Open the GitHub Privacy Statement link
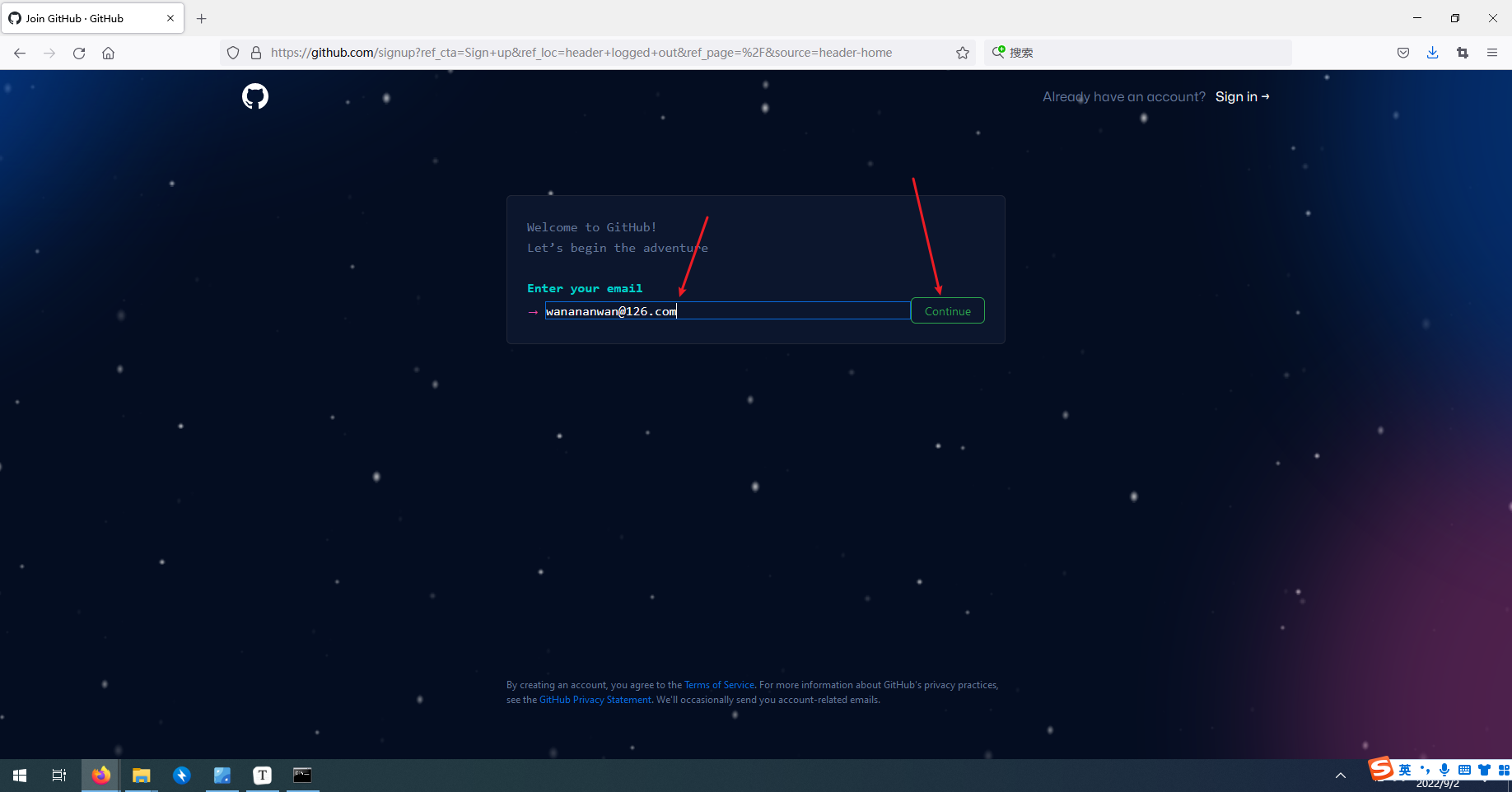This screenshot has width=1512, height=792. point(595,700)
